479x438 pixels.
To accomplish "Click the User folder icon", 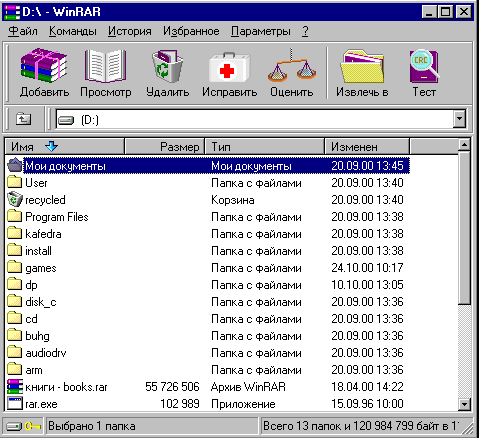I will (x=14, y=182).
